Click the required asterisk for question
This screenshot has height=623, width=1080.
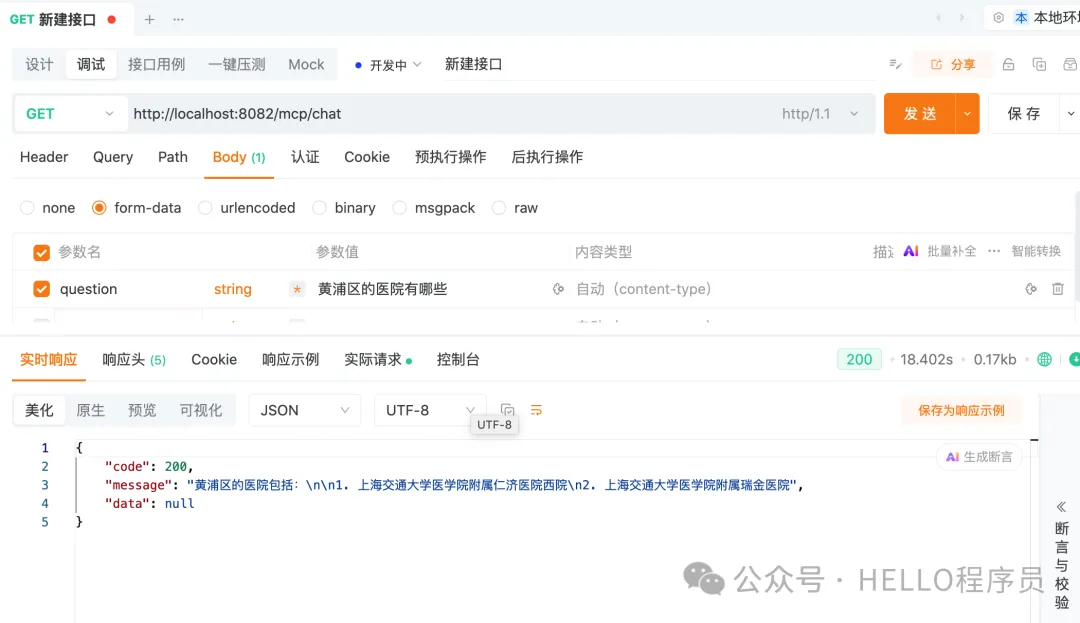[297, 289]
